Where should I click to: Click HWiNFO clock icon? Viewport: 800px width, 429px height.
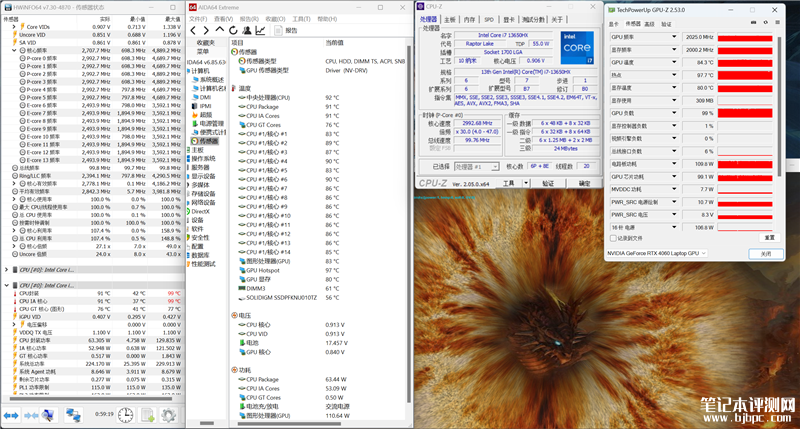126,415
